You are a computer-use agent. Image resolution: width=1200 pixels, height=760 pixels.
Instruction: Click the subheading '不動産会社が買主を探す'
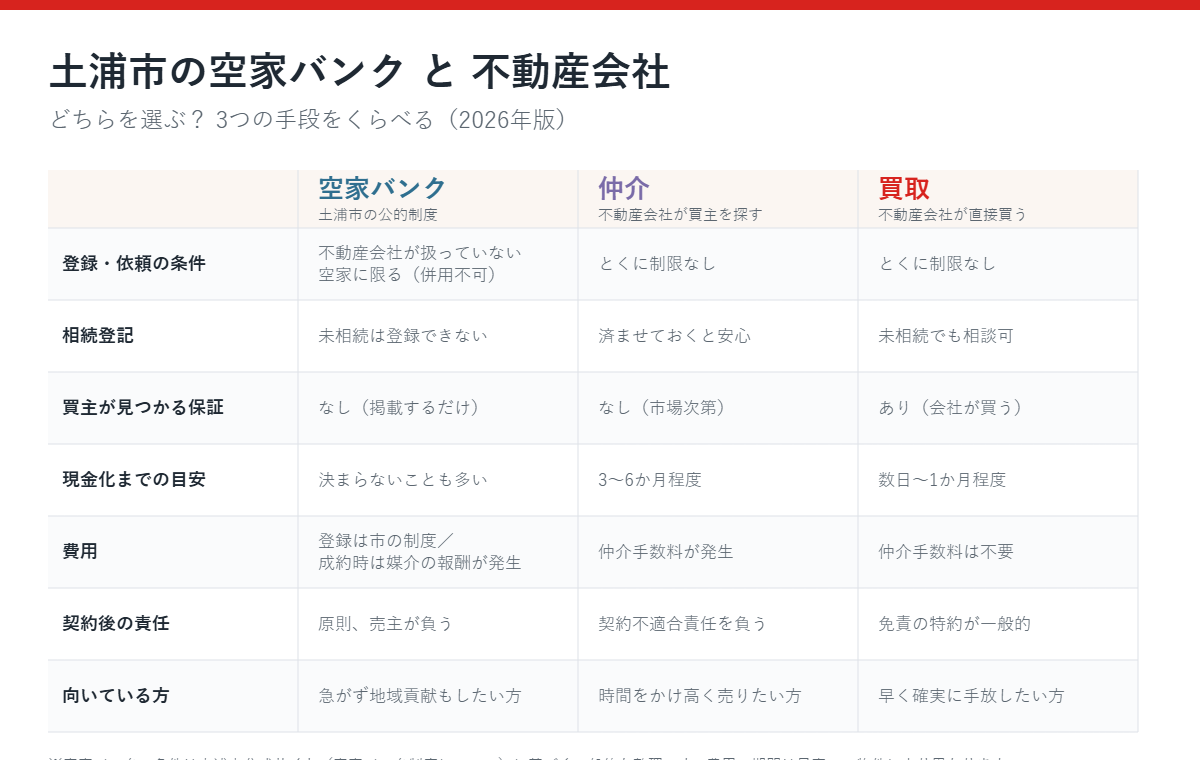click(x=681, y=214)
